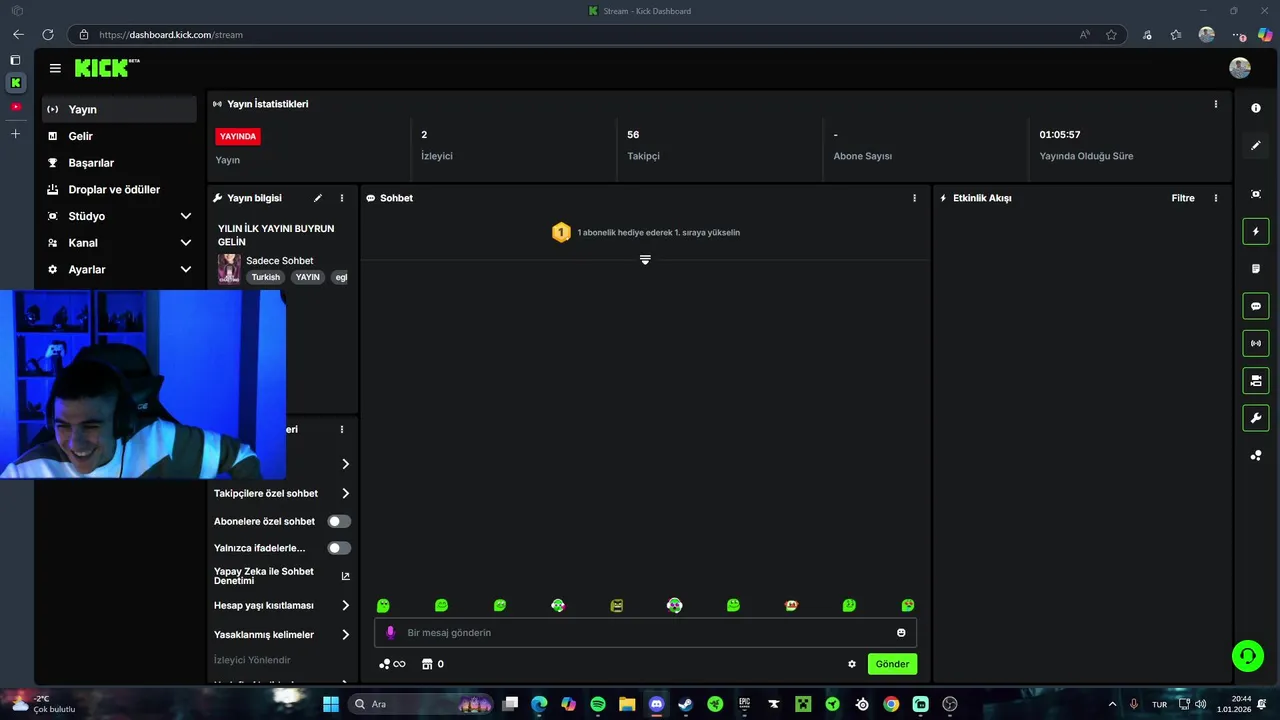Screen dimensions: 1280x720
Task: Select Yayın in sidebar
Action: tap(119, 109)
